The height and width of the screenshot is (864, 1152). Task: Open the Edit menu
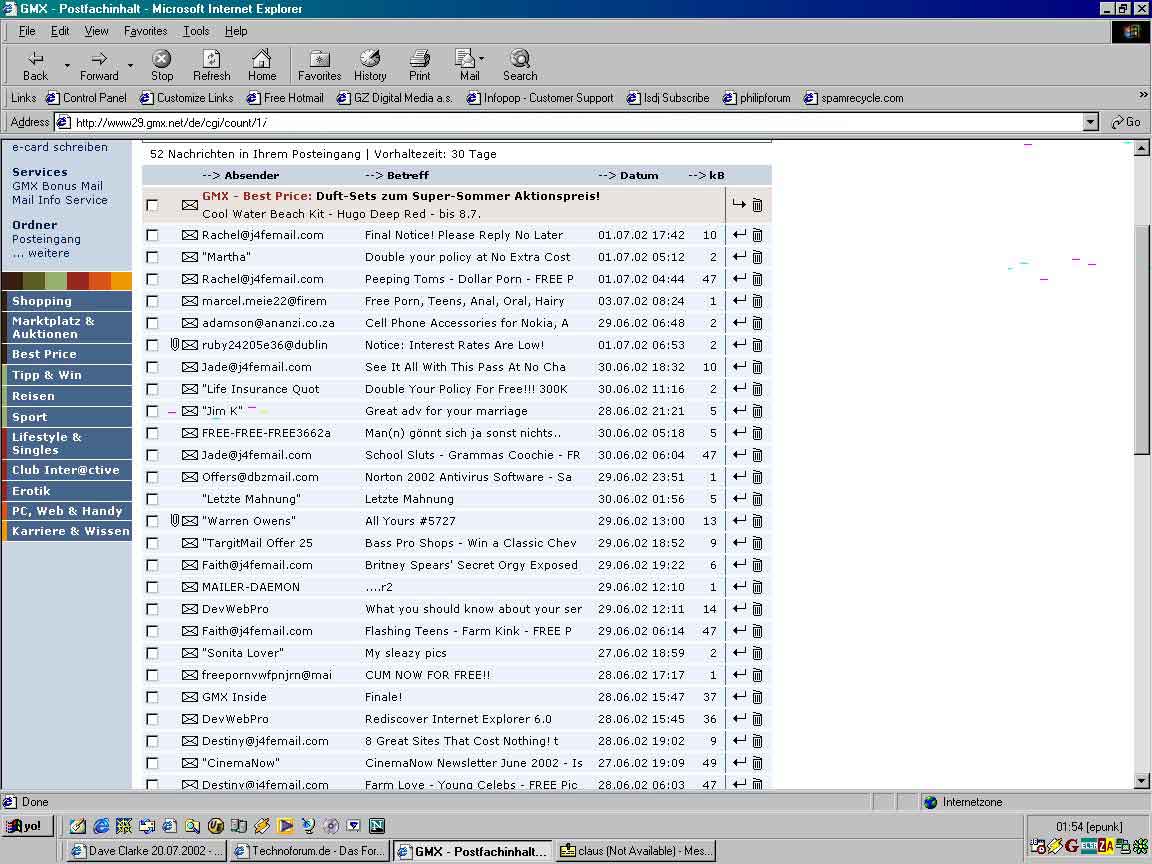[60, 31]
